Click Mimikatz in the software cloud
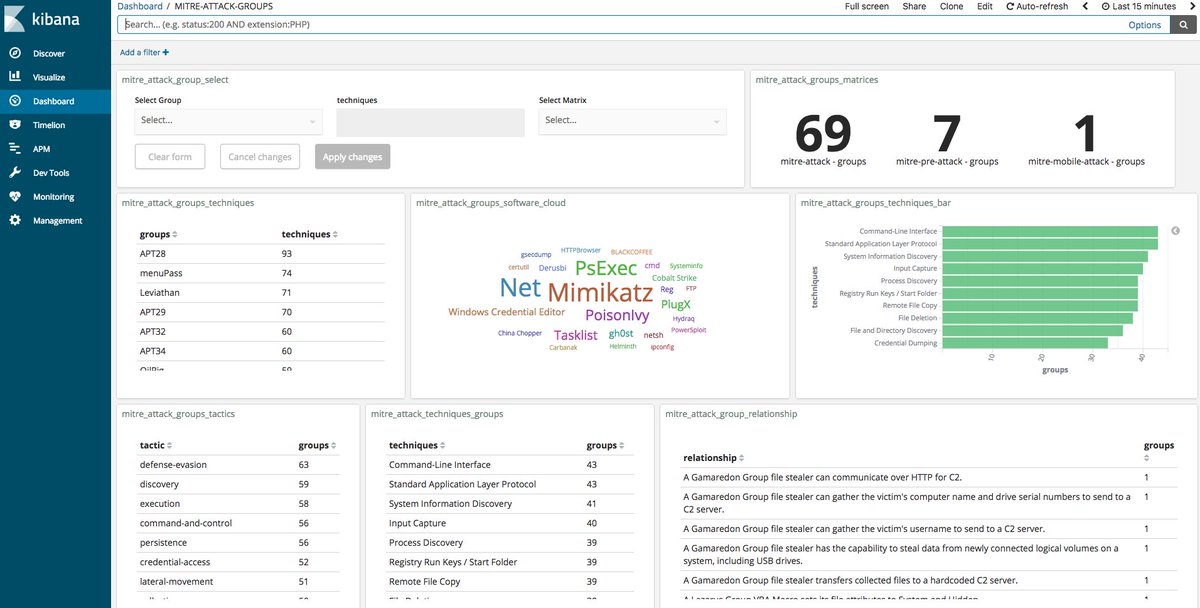Image resolution: width=1200 pixels, height=608 pixels. click(598, 292)
